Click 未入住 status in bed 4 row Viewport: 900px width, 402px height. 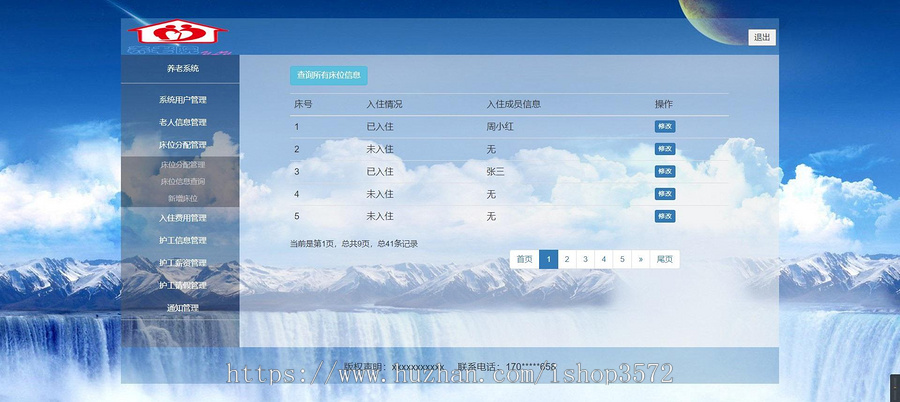380,194
